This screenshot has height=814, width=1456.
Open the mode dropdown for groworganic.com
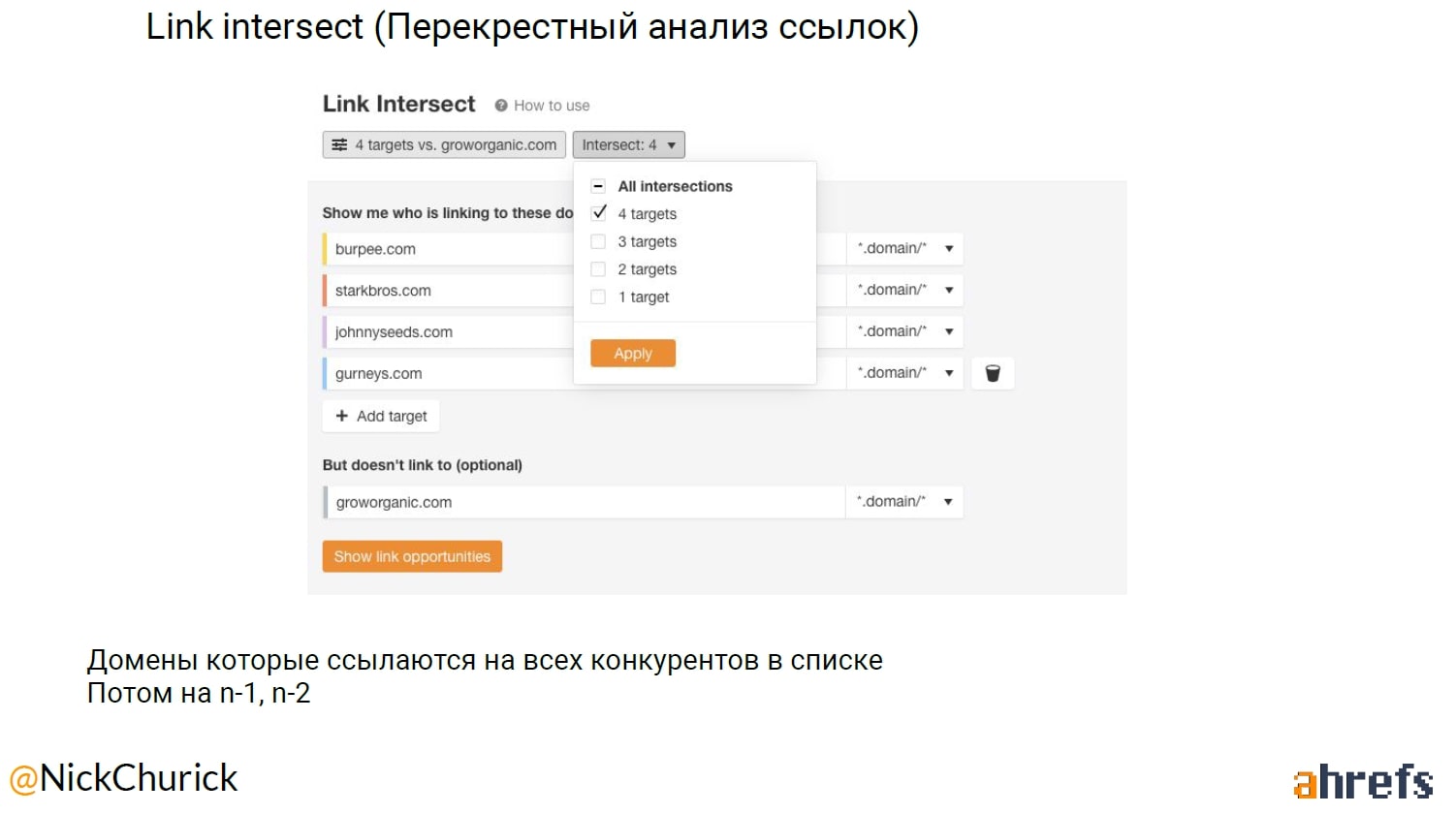[x=904, y=502]
